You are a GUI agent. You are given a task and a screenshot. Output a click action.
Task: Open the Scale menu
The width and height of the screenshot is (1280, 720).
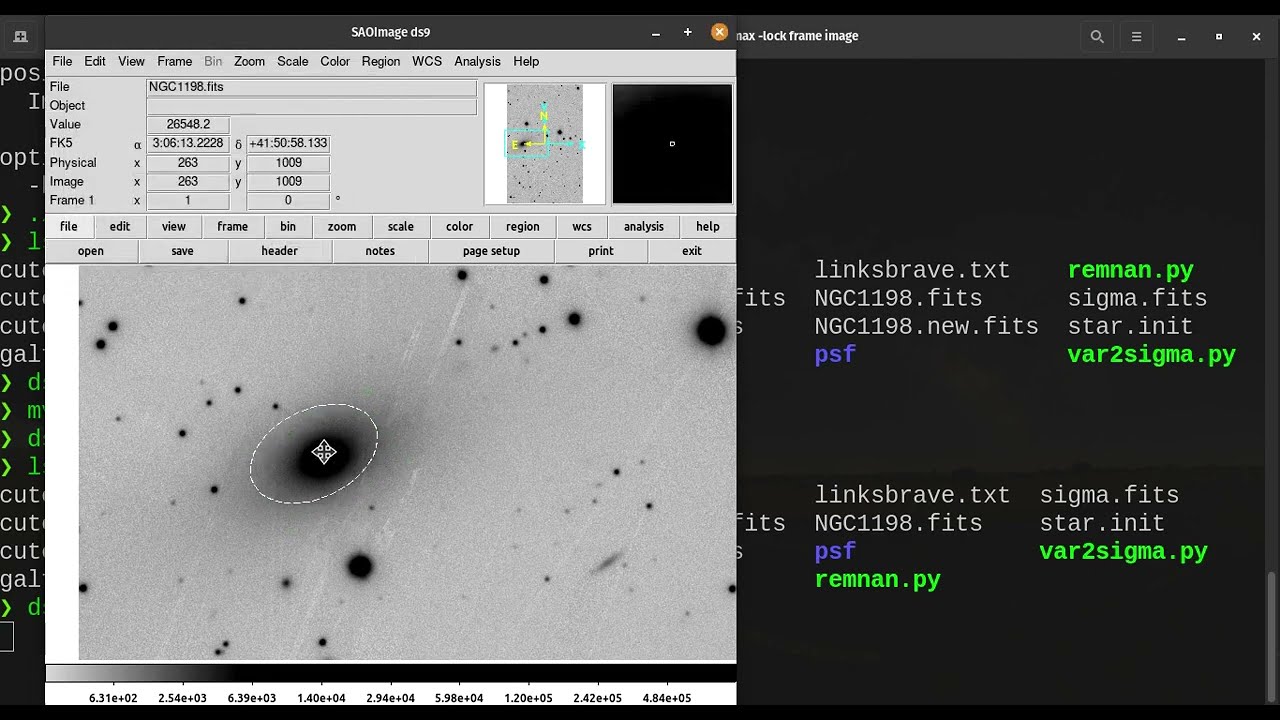point(292,61)
